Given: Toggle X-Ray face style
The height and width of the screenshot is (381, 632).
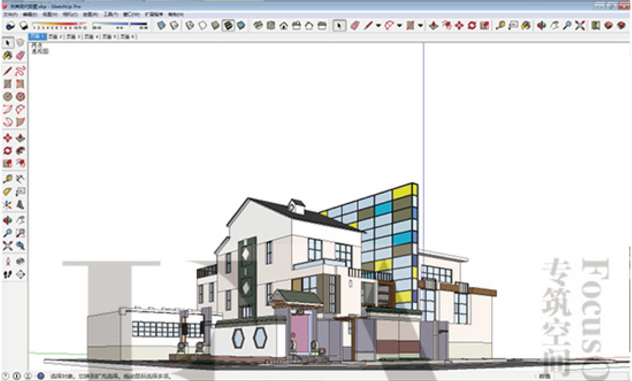Looking at the screenshot, I should click(x=161, y=26).
